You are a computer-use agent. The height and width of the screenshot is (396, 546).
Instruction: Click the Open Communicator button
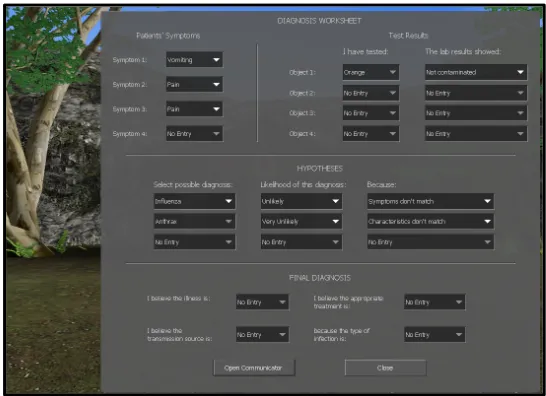pos(254,368)
